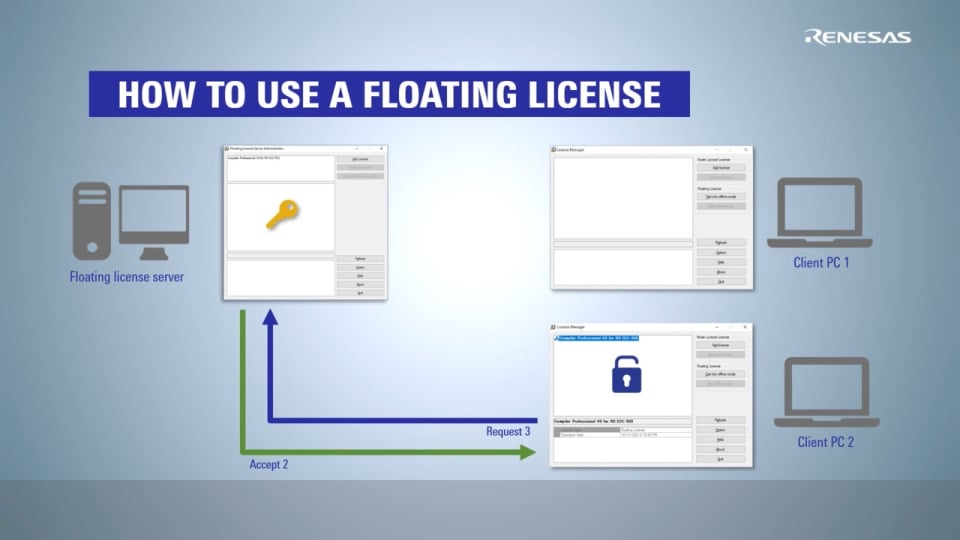Click Get into offline mode in Client PC 1 window
Screen dimensions: 960x540
pyautogui.click(x=721, y=197)
